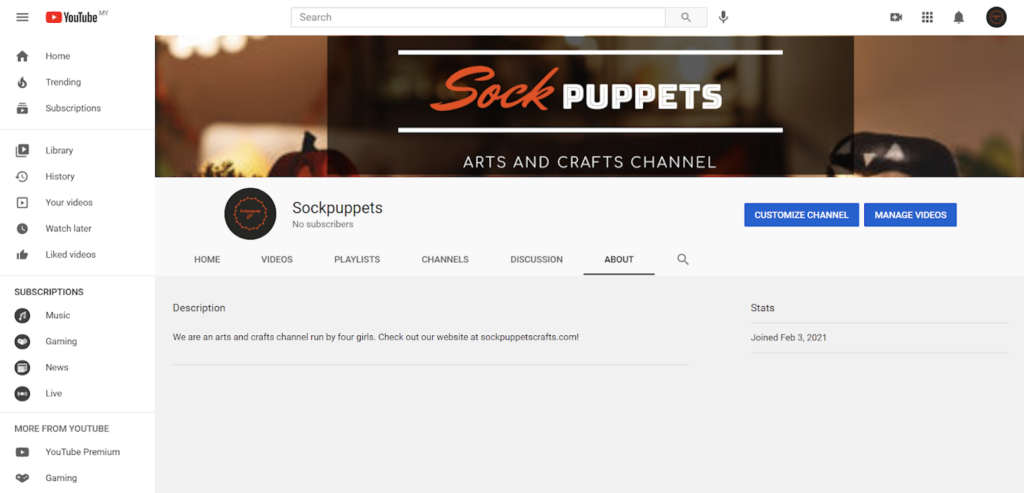The height and width of the screenshot is (493, 1024).
Task: Click the Sockpuppets channel profile picture
Action: coord(250,213)
